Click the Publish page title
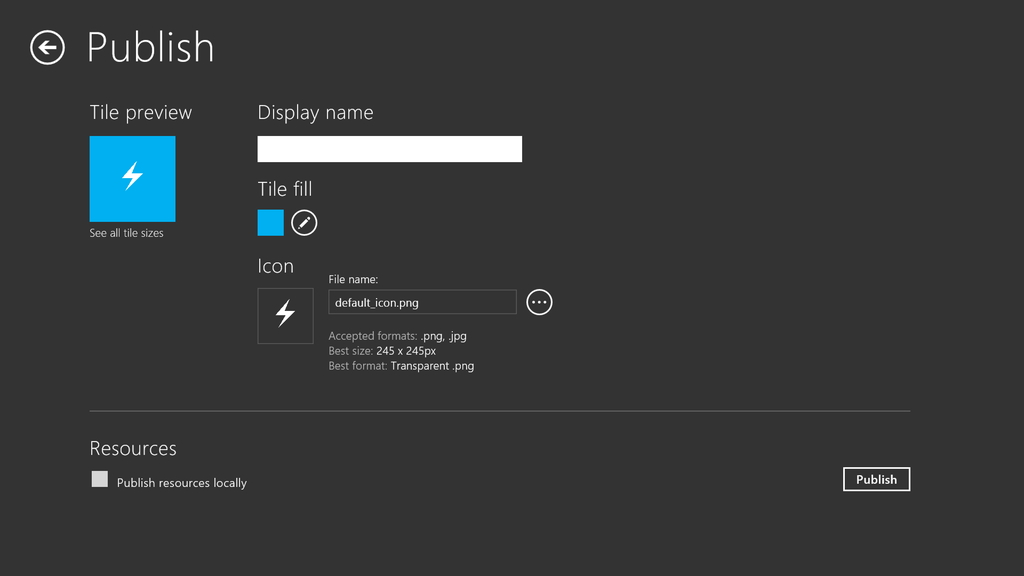The image size is (1024, 576). (x=150, y=47)
